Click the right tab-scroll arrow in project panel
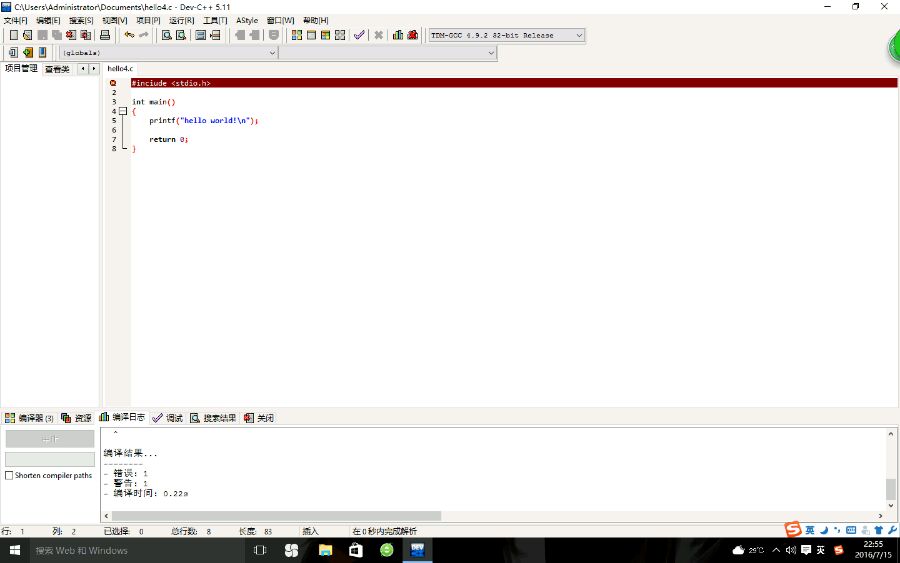This screenshot has width=900, height=563. [x=94, y=69]
